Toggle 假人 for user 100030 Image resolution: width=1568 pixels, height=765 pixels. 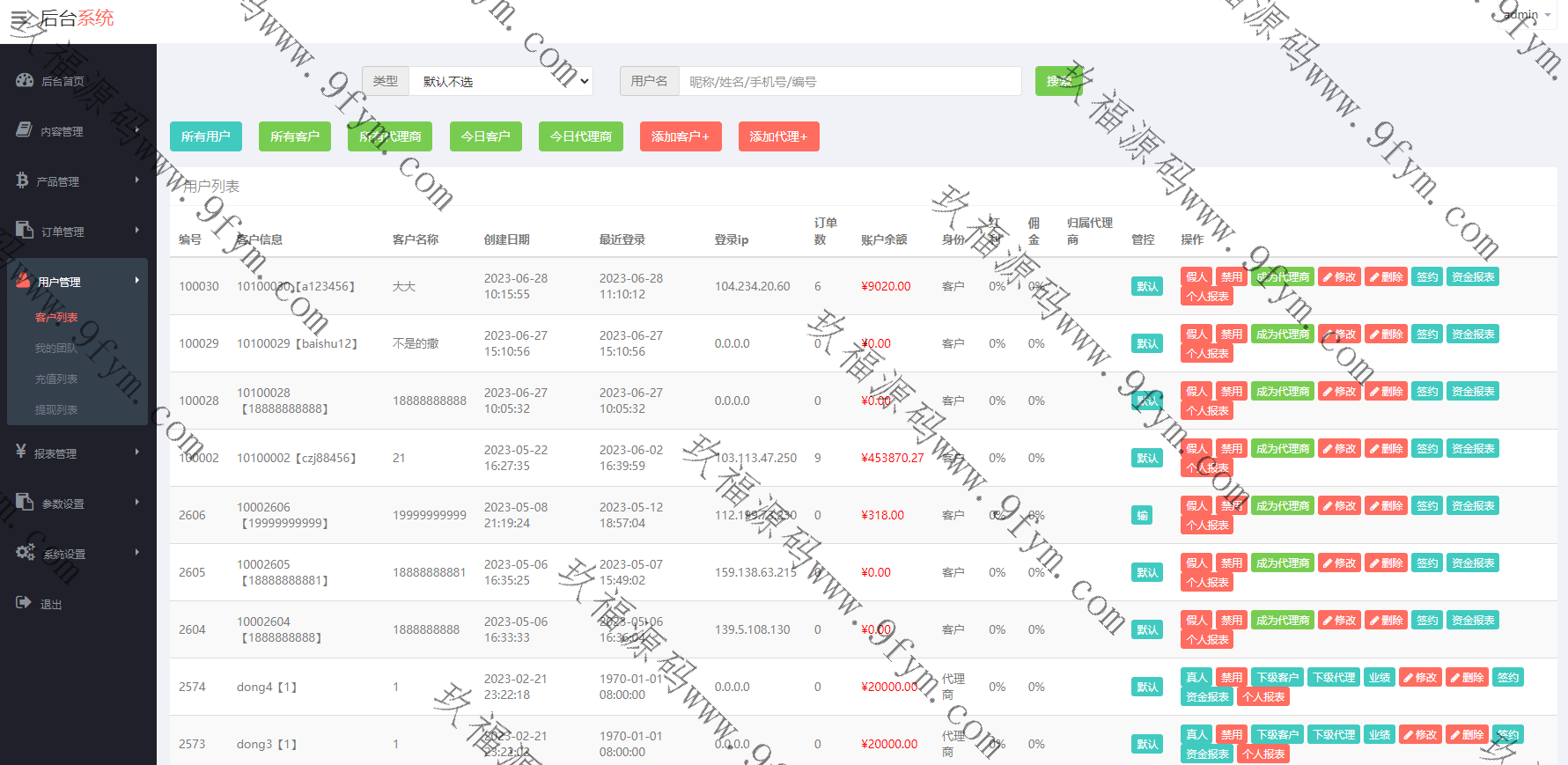click(1196, 277)
